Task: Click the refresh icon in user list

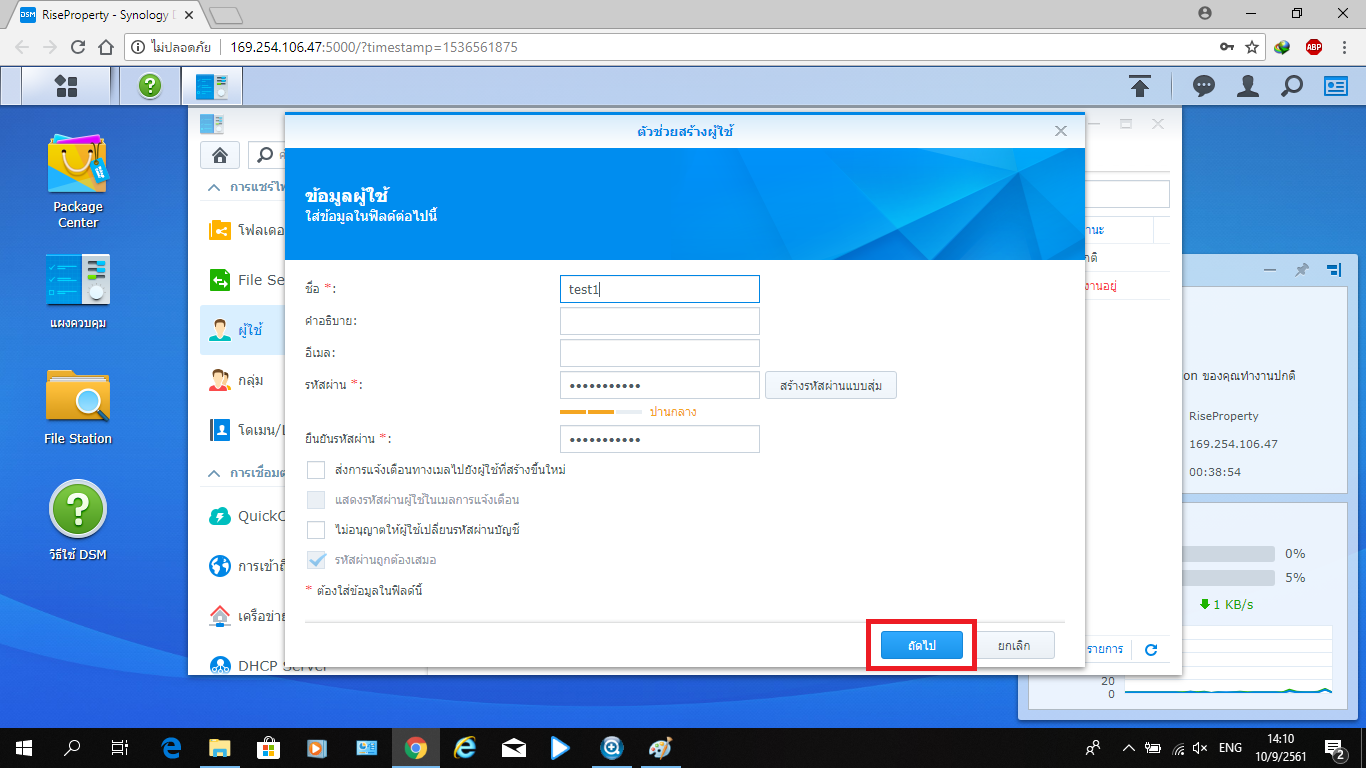Action: coord(1150,650)
